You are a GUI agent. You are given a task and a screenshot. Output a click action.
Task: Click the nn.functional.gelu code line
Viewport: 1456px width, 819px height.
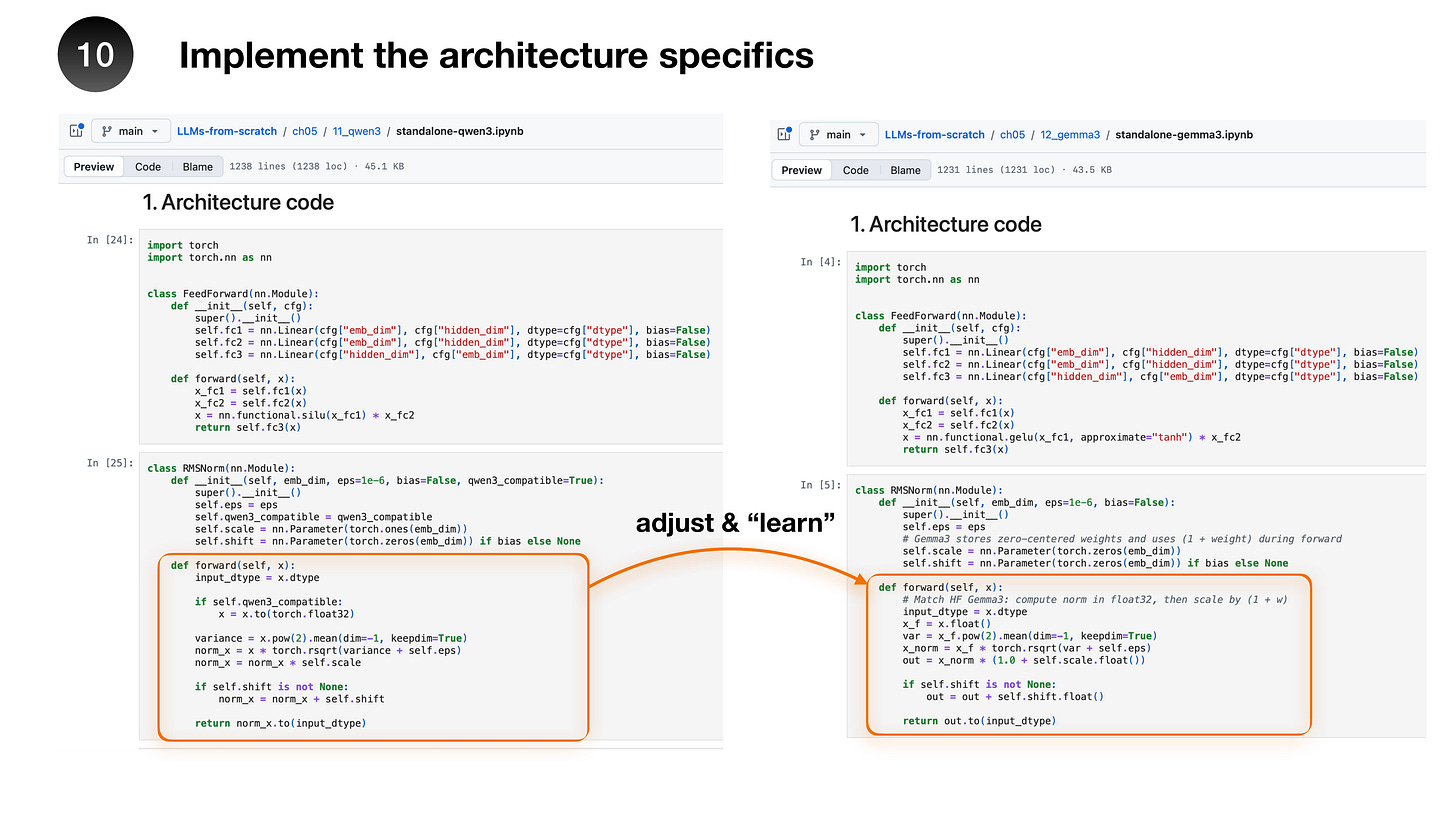point(1071,437)
